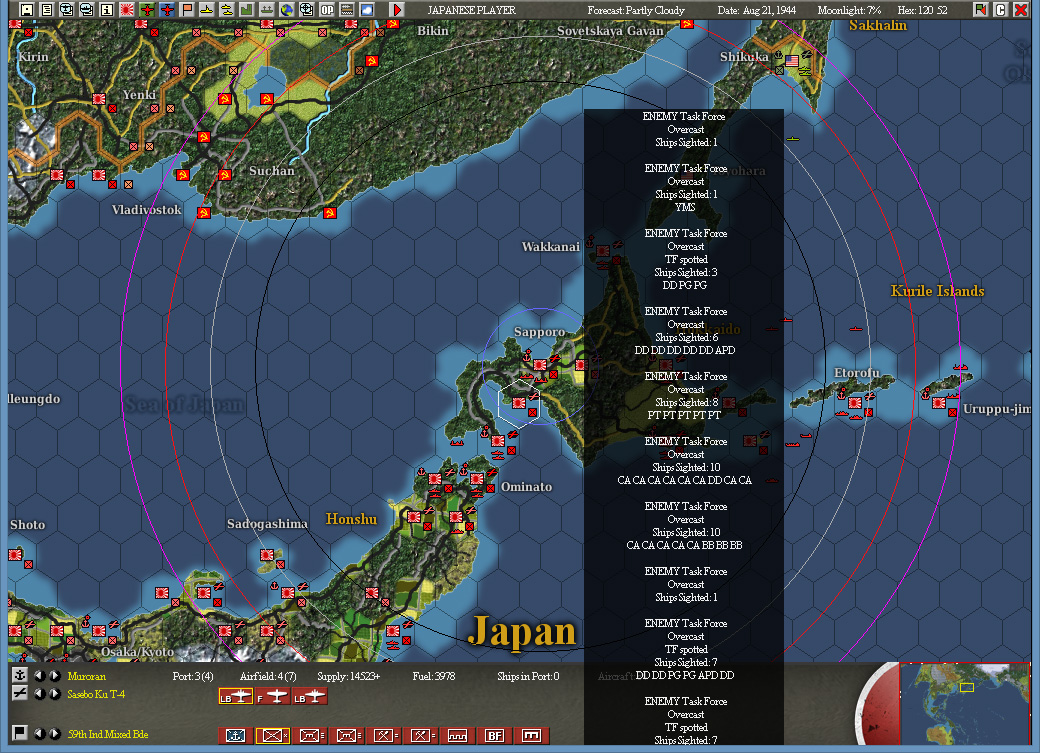This screenshot has width=1040, height=753.
Task: Click the red rising sun flag toolbar icon
Action: coord(127,9)
